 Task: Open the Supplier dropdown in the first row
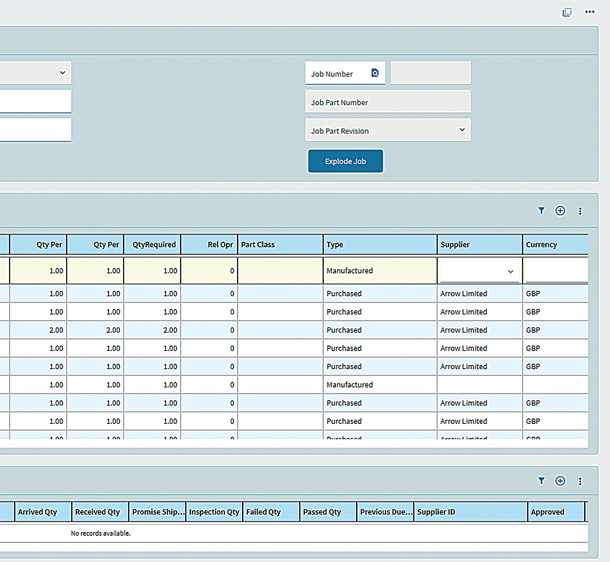tap(510, 271)
